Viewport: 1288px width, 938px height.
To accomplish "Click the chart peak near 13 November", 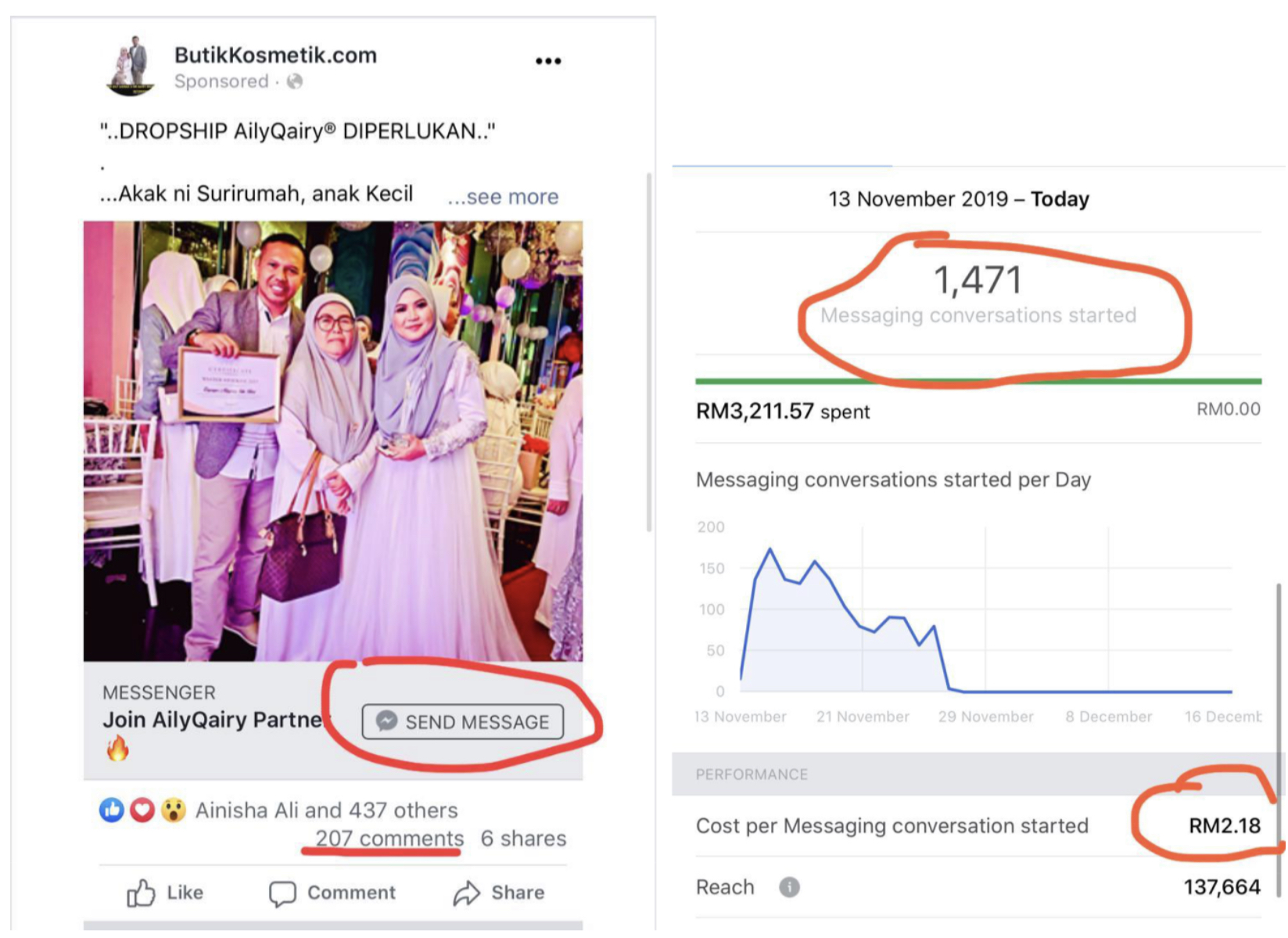I will 770,550.
